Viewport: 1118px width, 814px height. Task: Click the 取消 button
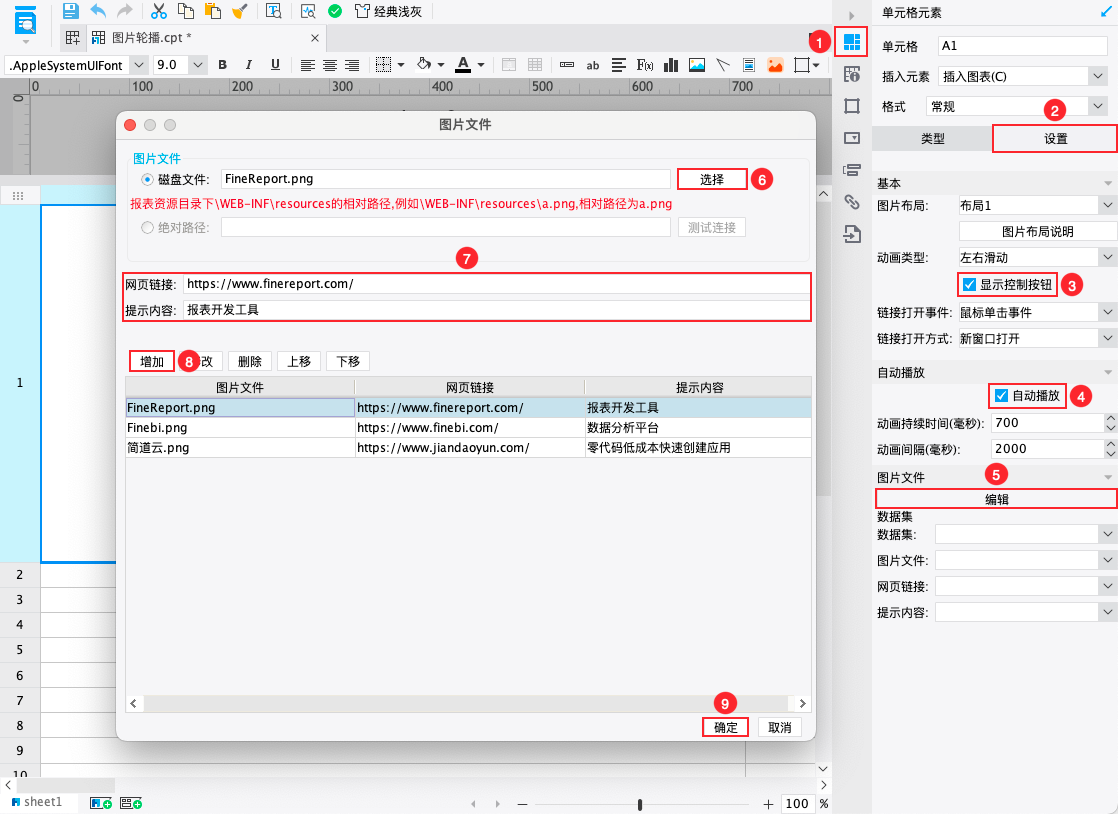pyautogui.click(x=779, y=728)
